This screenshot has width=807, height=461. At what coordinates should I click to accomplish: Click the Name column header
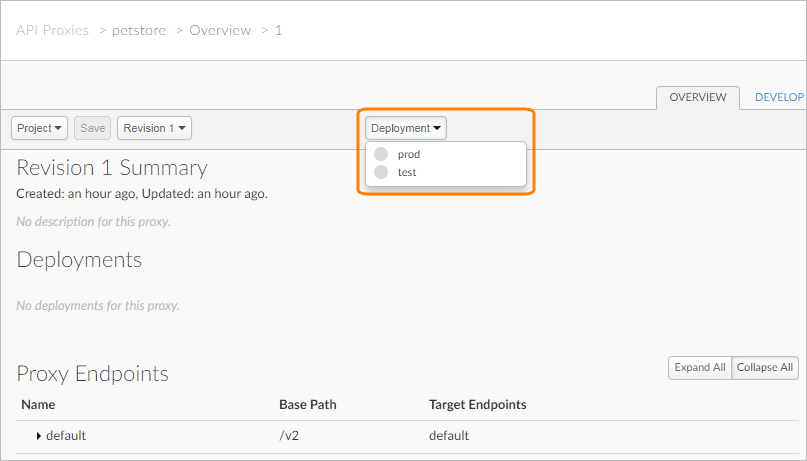point(38,405)
